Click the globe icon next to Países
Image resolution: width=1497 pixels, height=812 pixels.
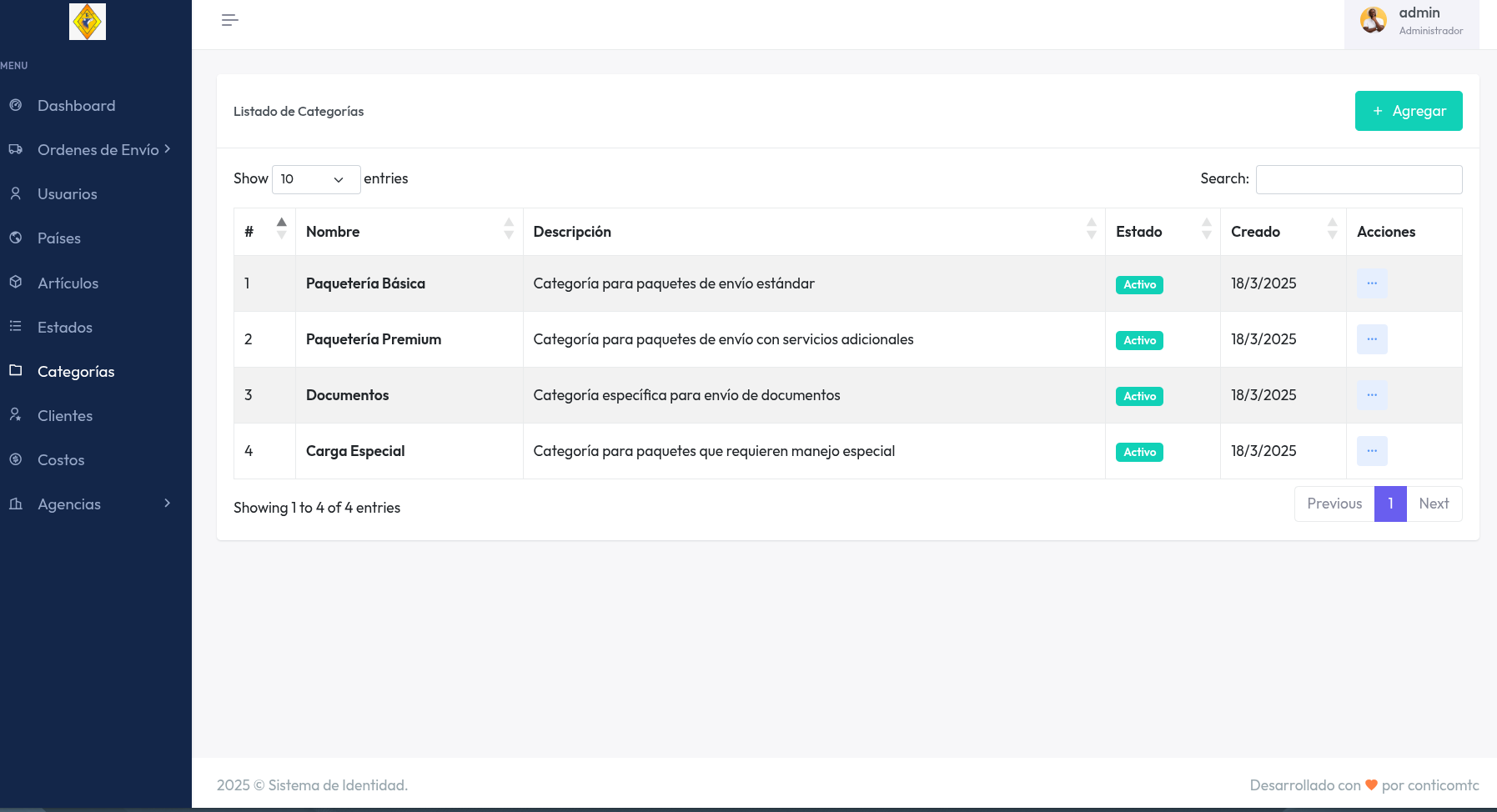15,238
